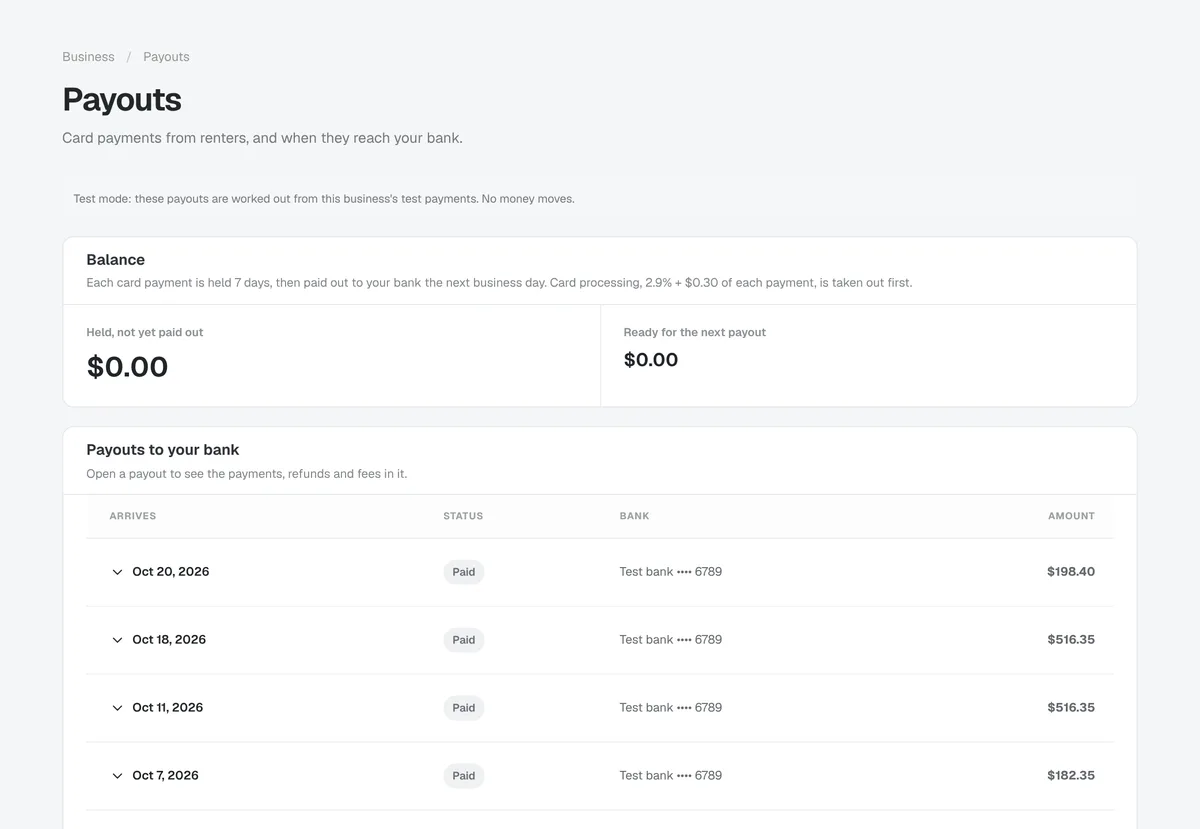Screen dimensions: 1200x829
Task: Click the Paid badge for Oct 18 payout
Action: point(464,640)
